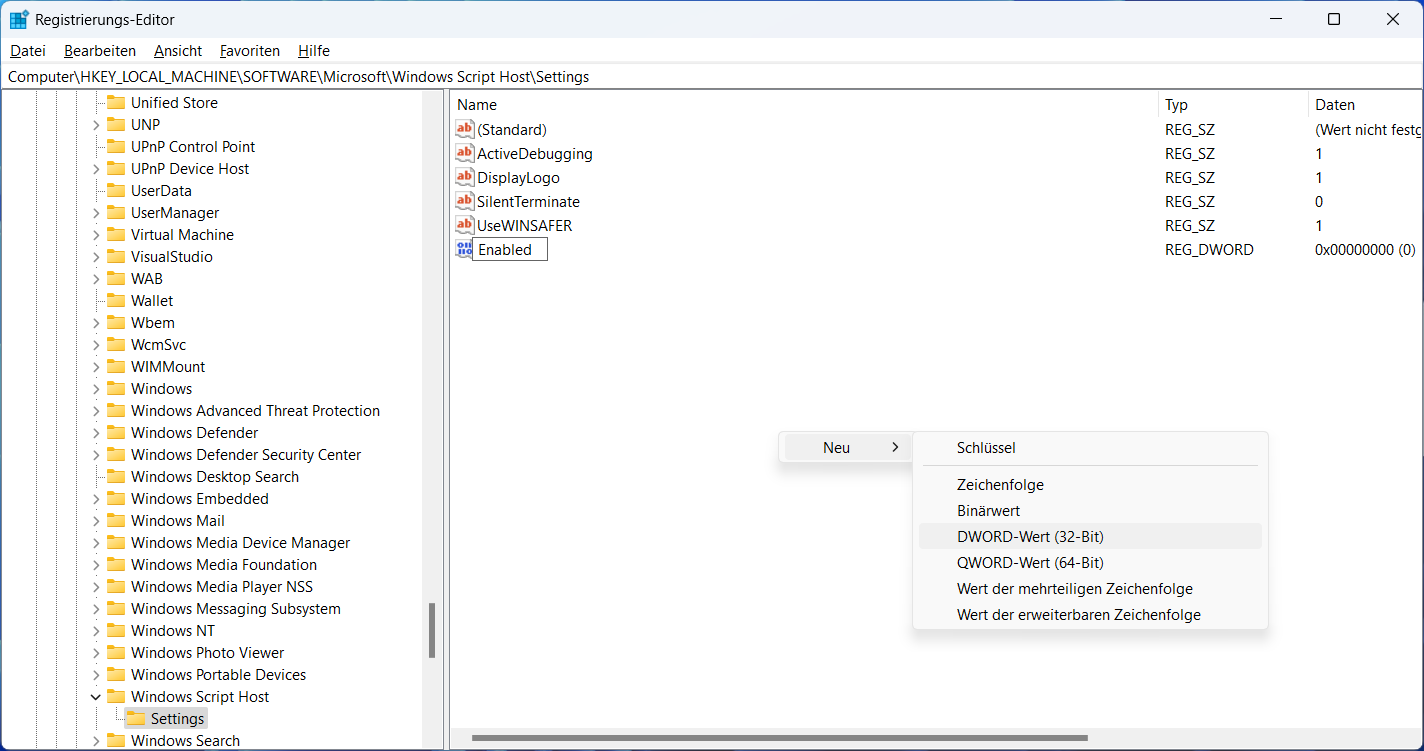Click the string icon beside DisplayLogo
This screenshot has height=751, width=1424.
coord(464,177)
